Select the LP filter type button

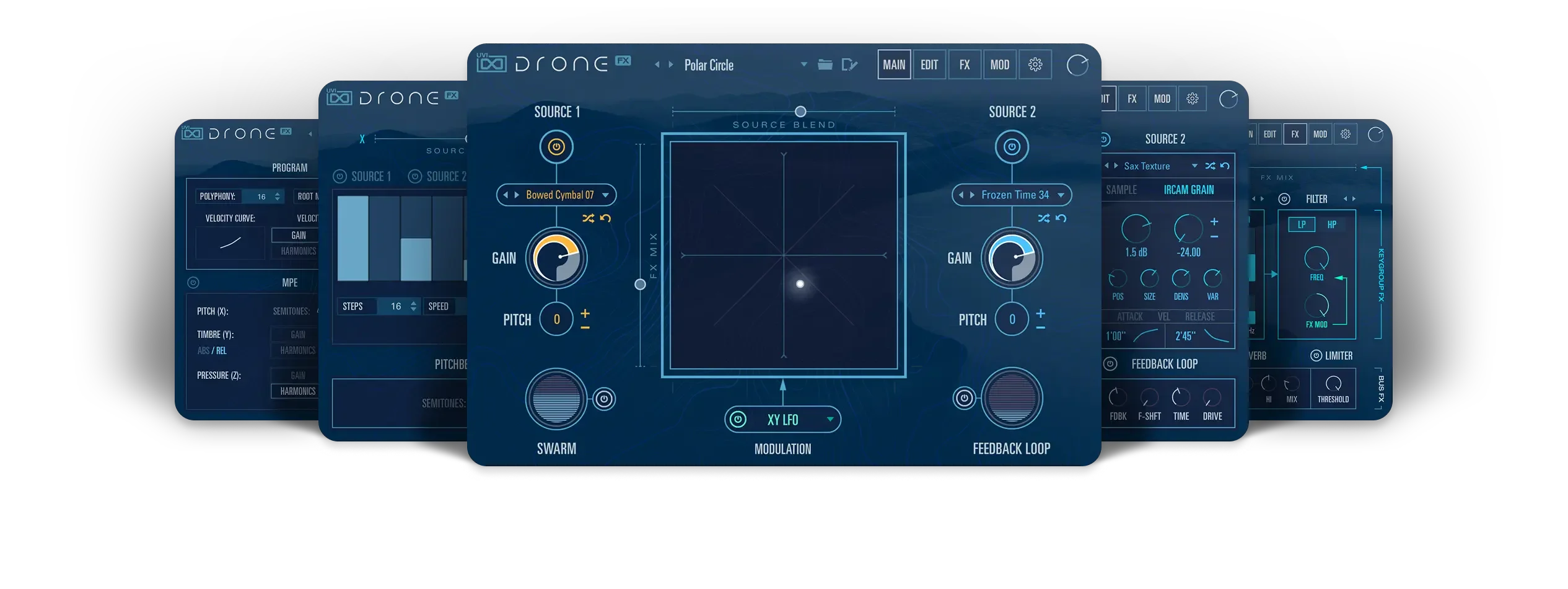click(1302, 224)
